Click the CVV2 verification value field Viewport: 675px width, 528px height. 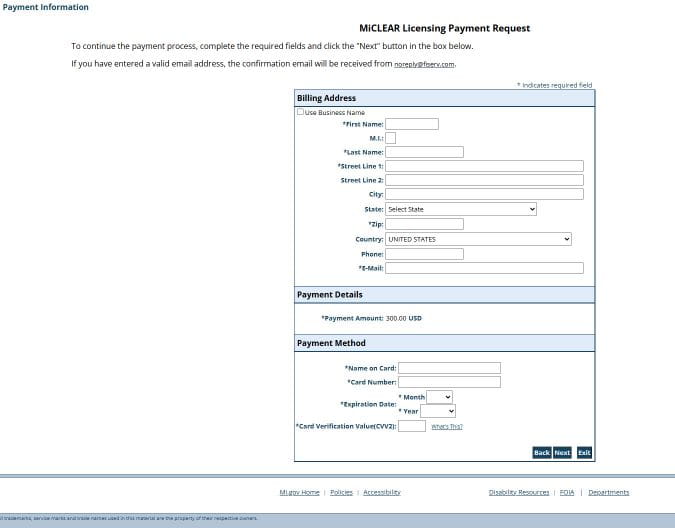point(412,426)
